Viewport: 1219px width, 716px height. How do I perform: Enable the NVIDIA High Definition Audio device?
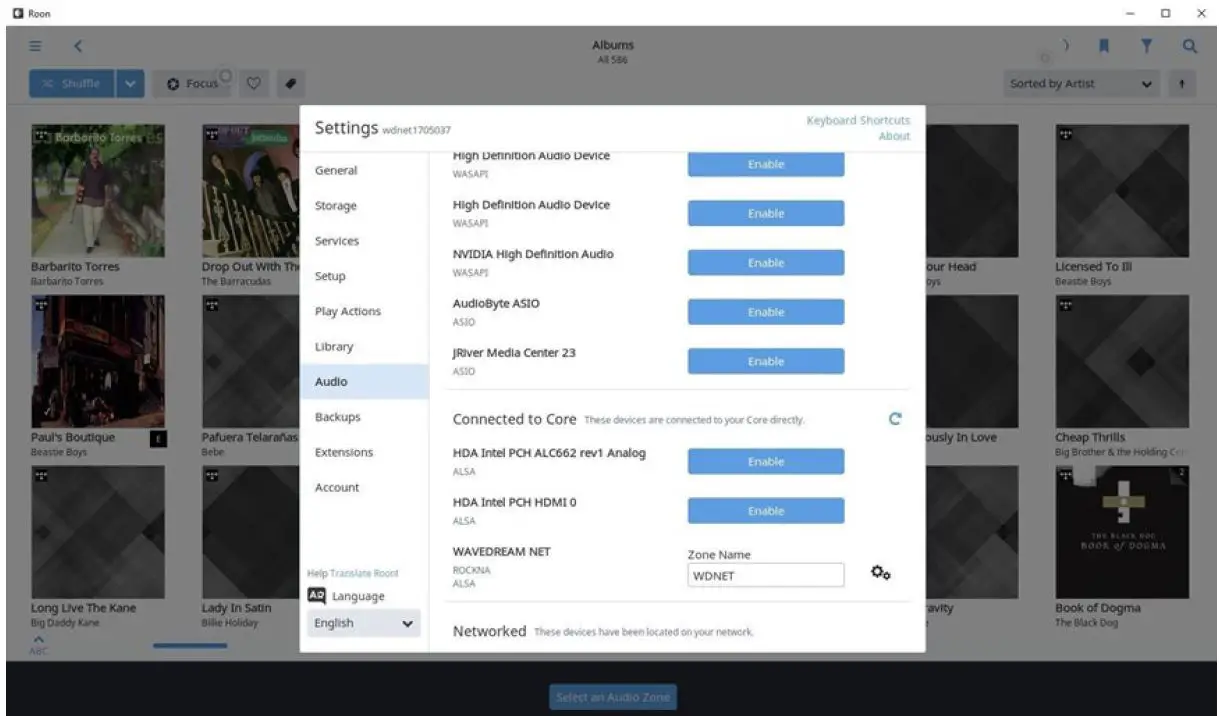[x=766, y=263]
